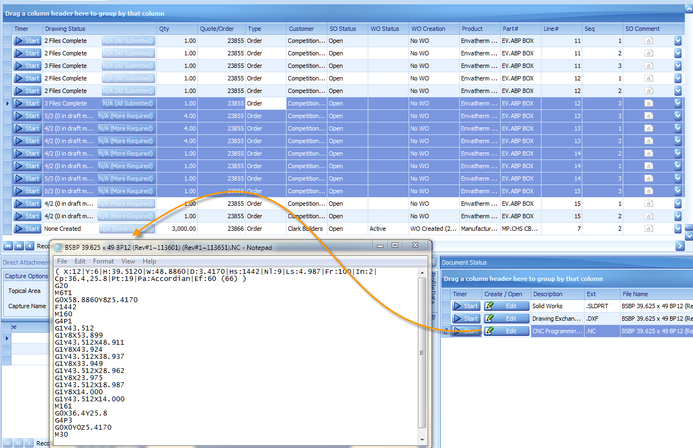Select the 'CNC Programmin...' description cell
Viewport: 693px width, 448px height.
pyautogui.click(x=557, y=330)
